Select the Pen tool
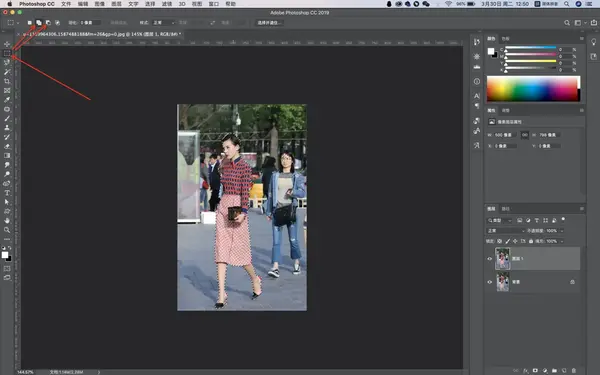600x375 pixels. [x=7, y=183]
